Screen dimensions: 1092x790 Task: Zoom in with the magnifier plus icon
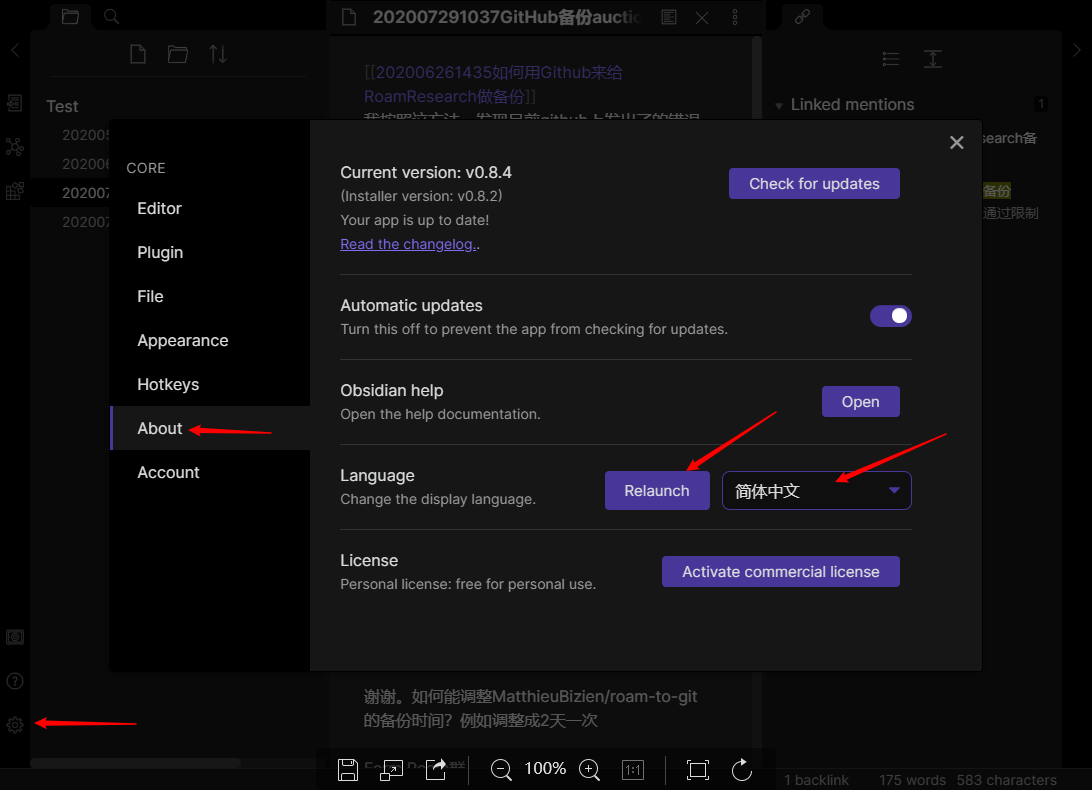[x=590, y=769]
